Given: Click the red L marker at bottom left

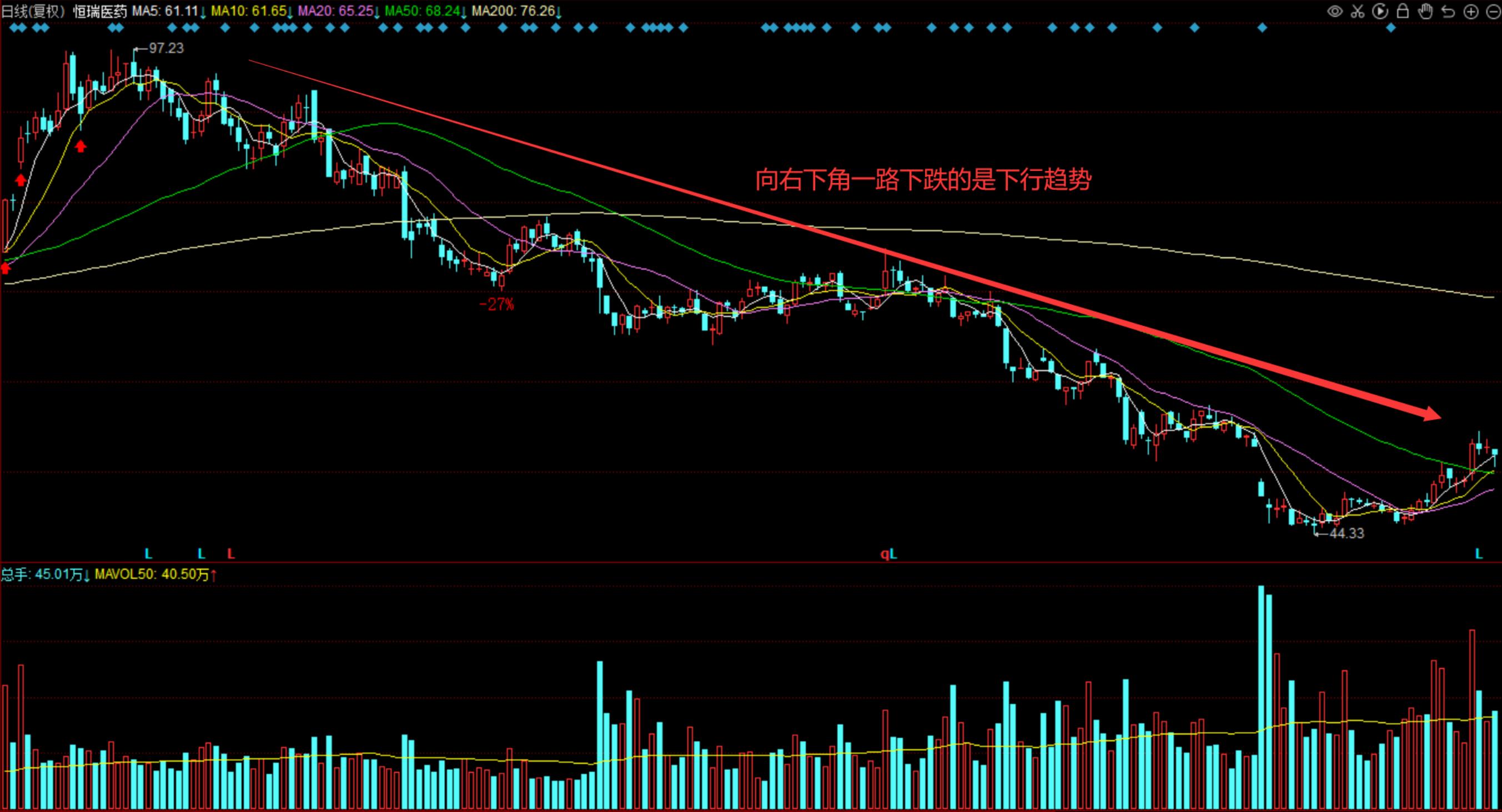Looking at the screenshot, I should (x=231, y=554).
